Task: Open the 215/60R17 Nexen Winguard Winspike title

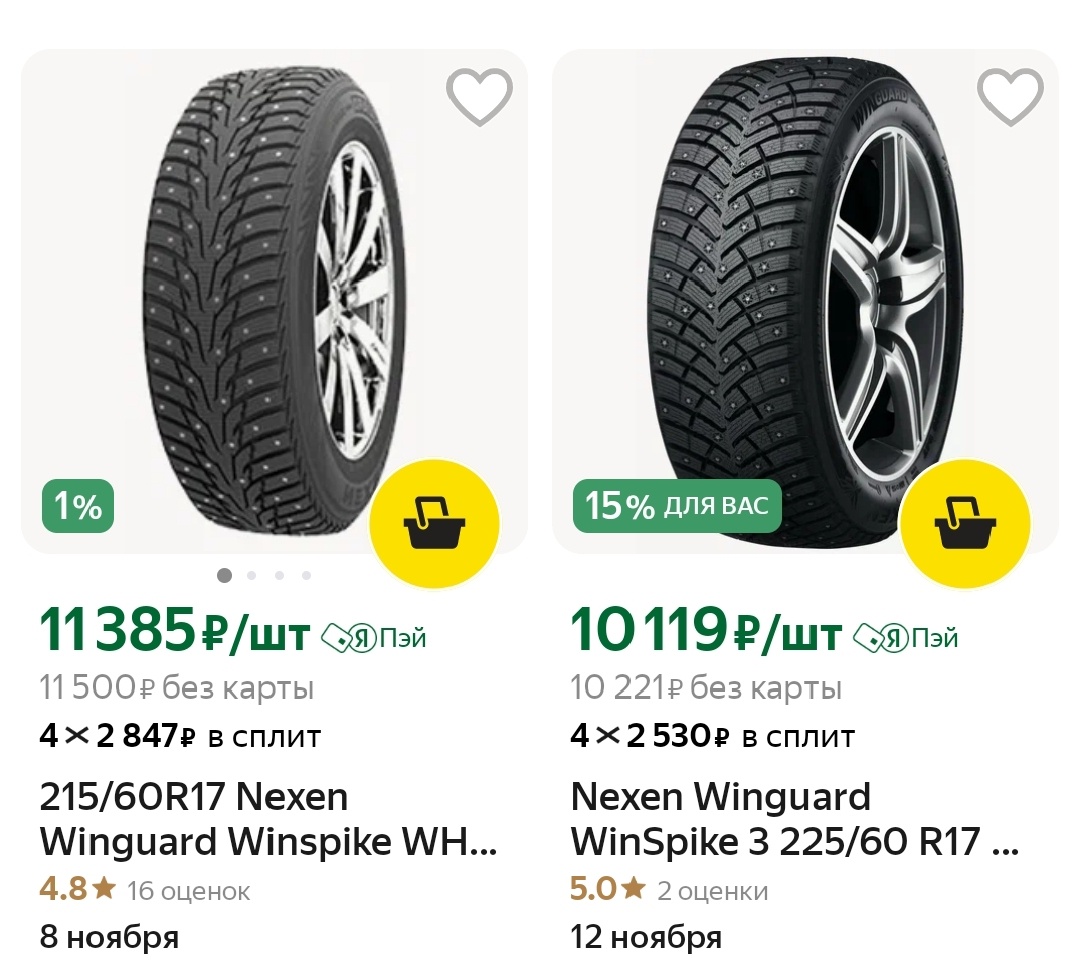Action: pos(268,819)
